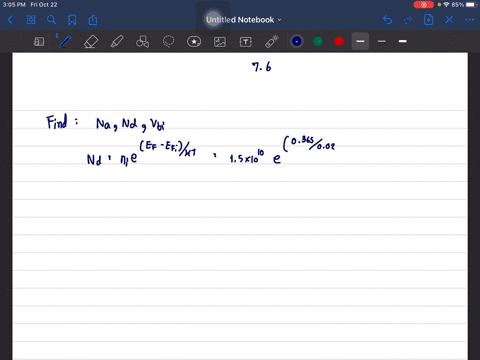Redo the last action
480x360 pixels.
tap(408, 20)
